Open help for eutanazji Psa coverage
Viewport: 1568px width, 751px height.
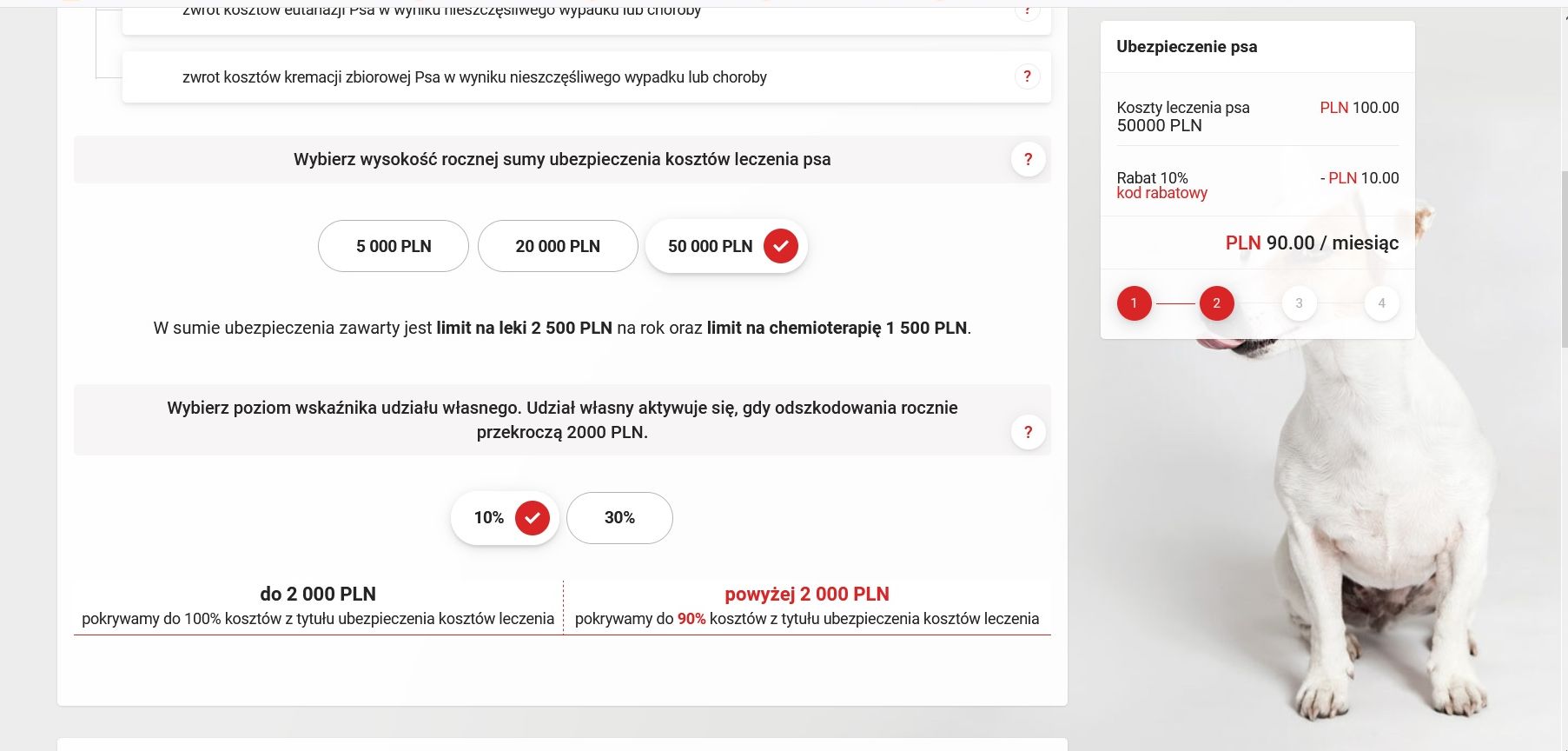click(1027, 12)
